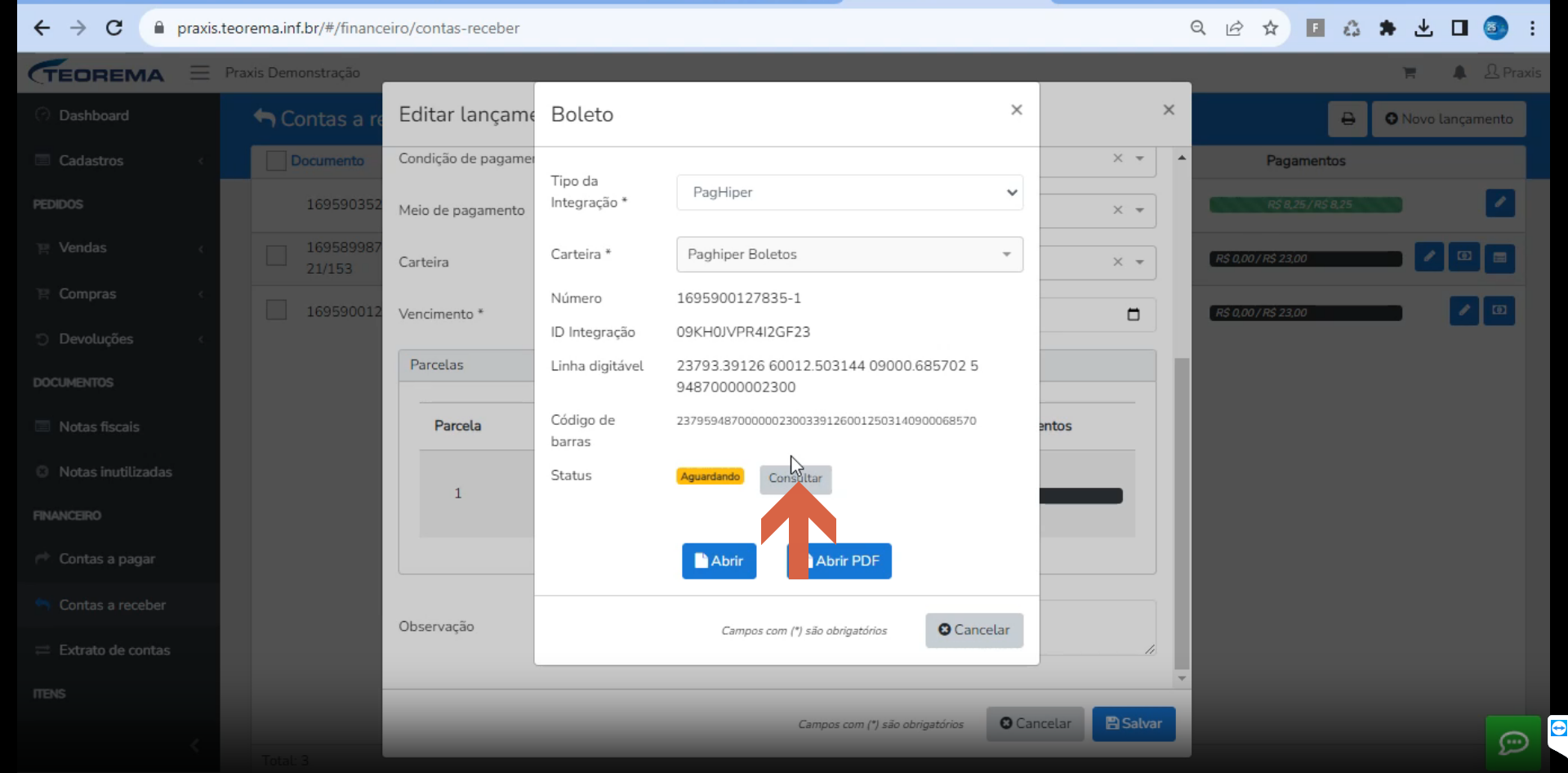Expand the Devoluções sidebar menu

[118, 338]
